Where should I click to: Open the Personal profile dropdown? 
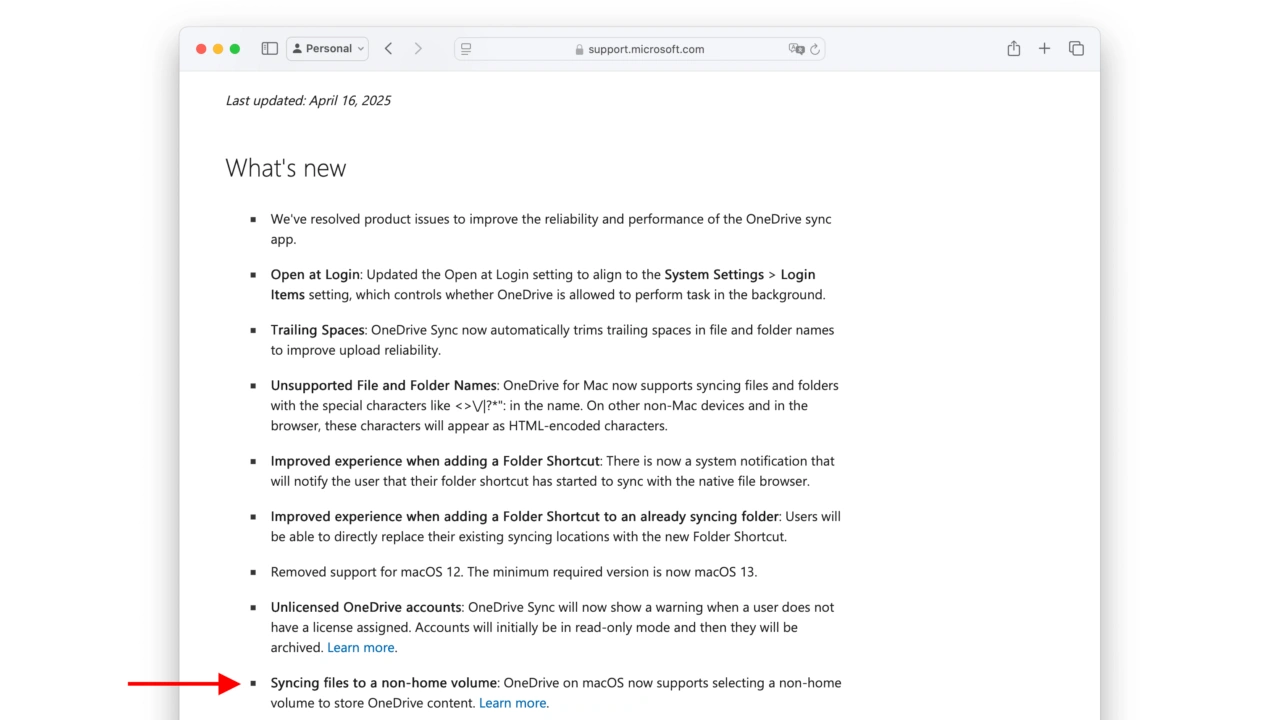click(328, 48)
